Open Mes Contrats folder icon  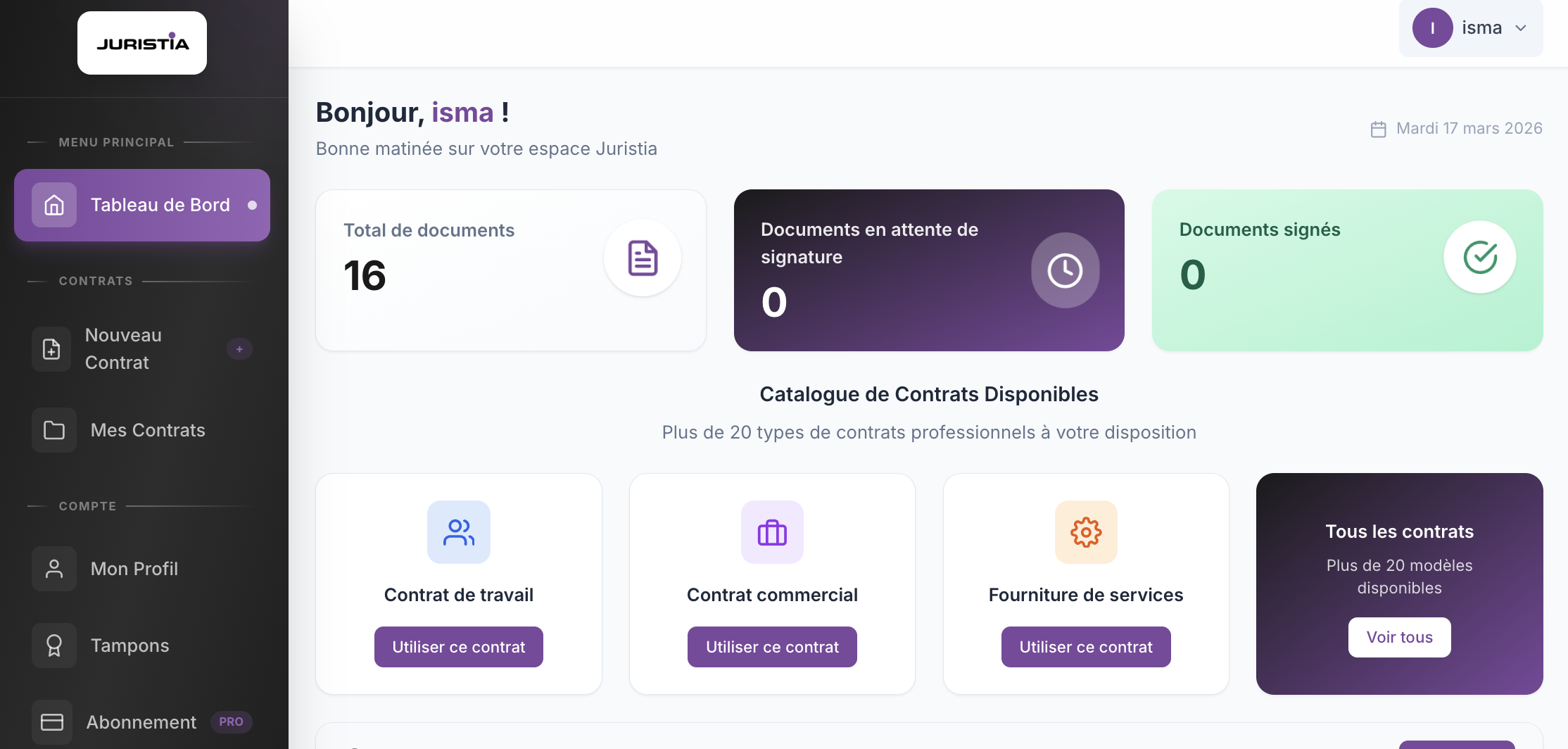pyautogui.click(x=54, y=430)
